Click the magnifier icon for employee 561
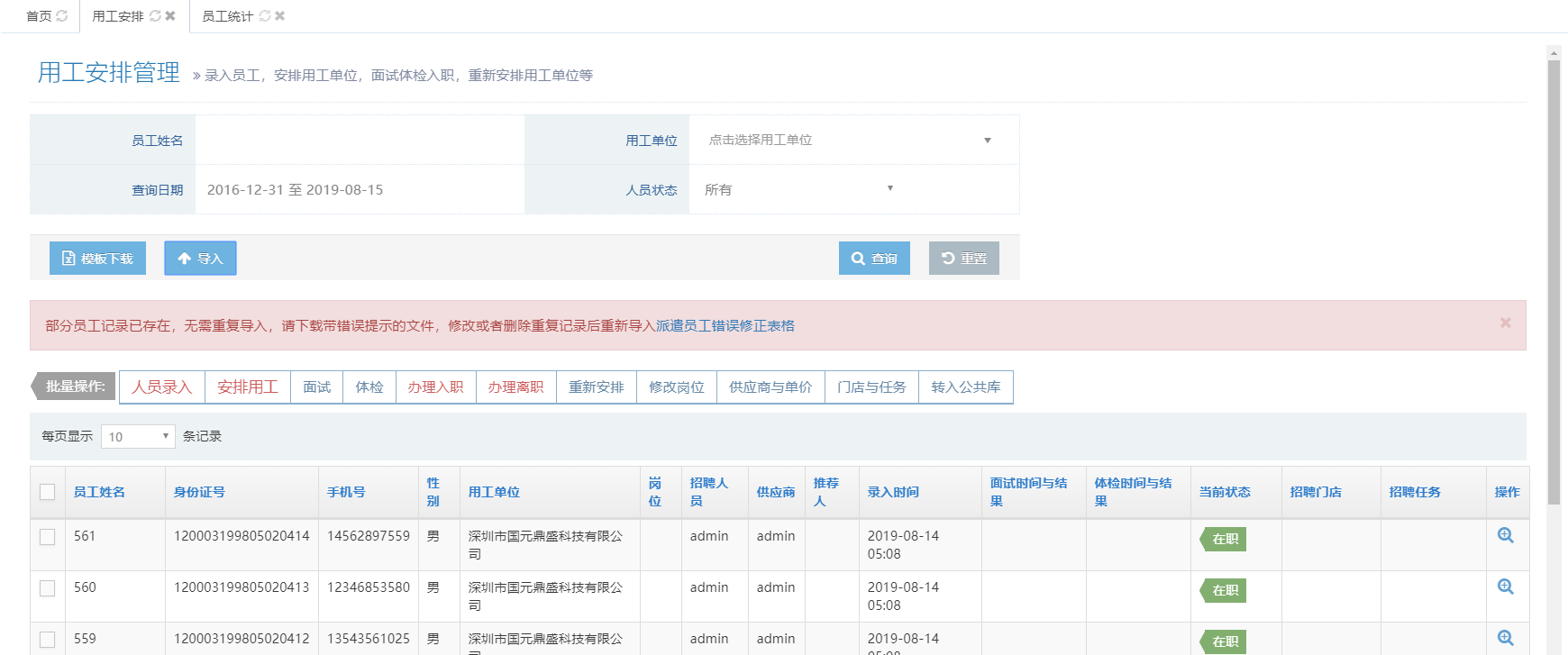This screenshot has width=1568, height=655. [x=1505, y=535]
